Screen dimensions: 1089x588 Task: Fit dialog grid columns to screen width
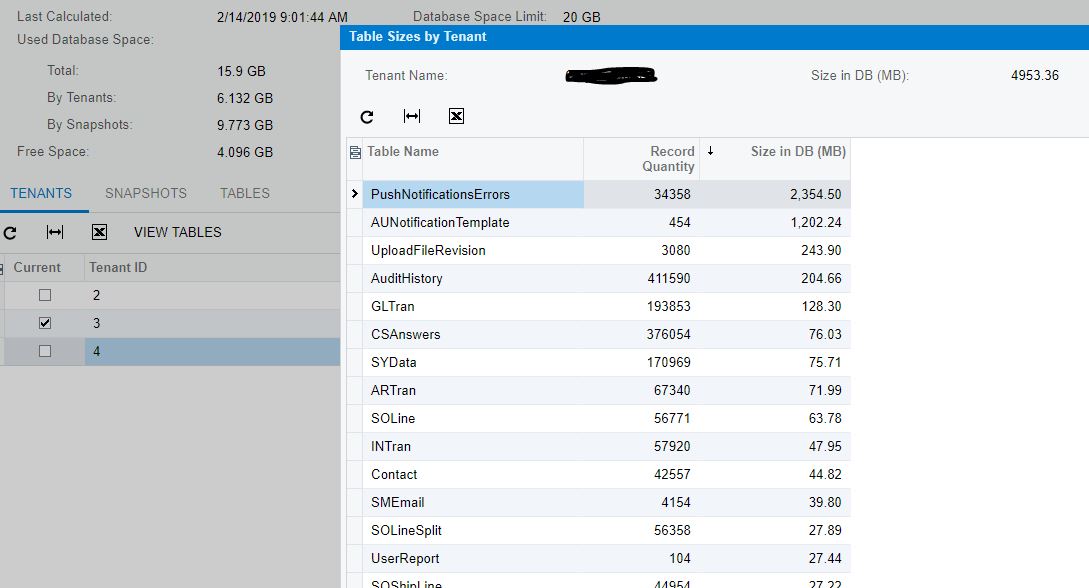point(411,116)
